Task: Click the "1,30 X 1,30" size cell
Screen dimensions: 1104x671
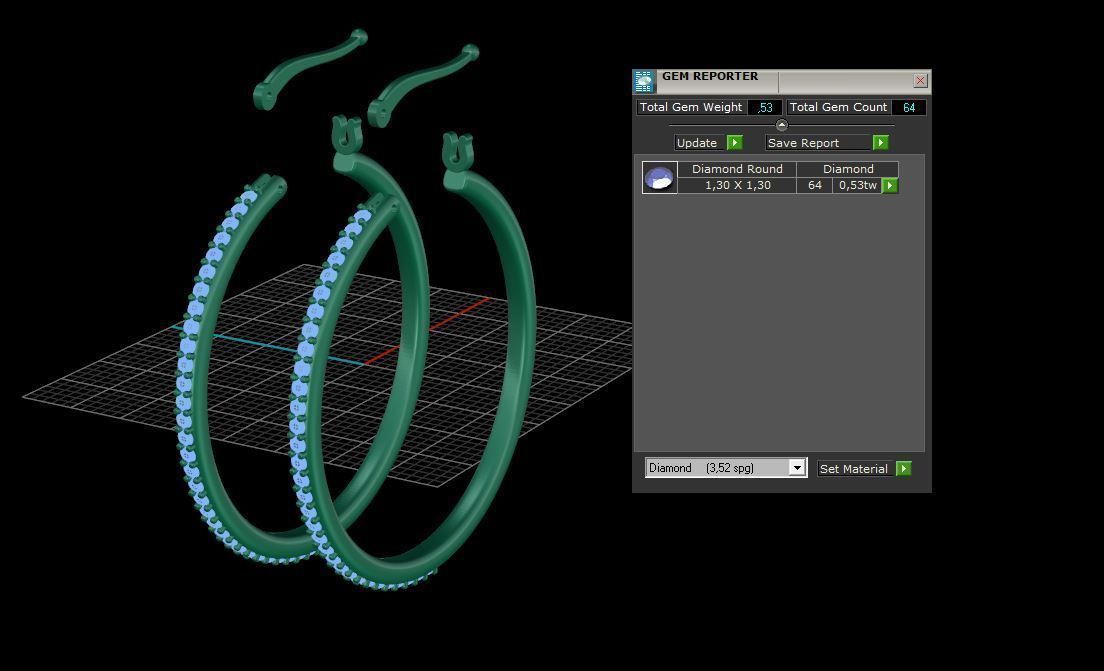Action: coord(737,185)
